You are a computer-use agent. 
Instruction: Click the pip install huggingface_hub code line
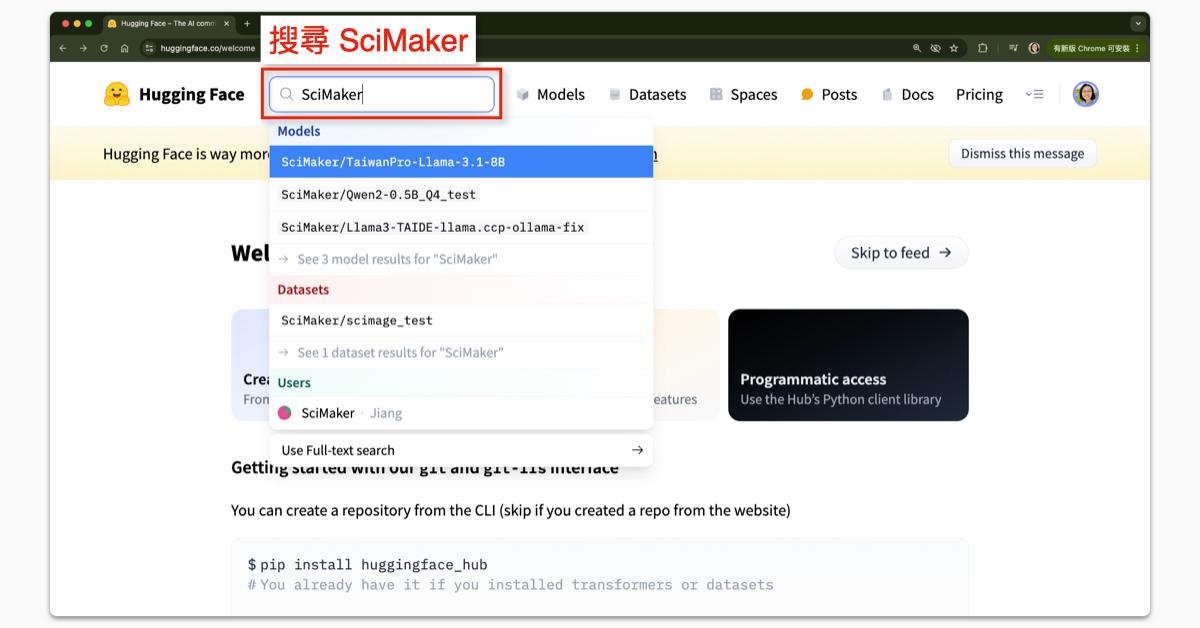click(x=368, y=565)
